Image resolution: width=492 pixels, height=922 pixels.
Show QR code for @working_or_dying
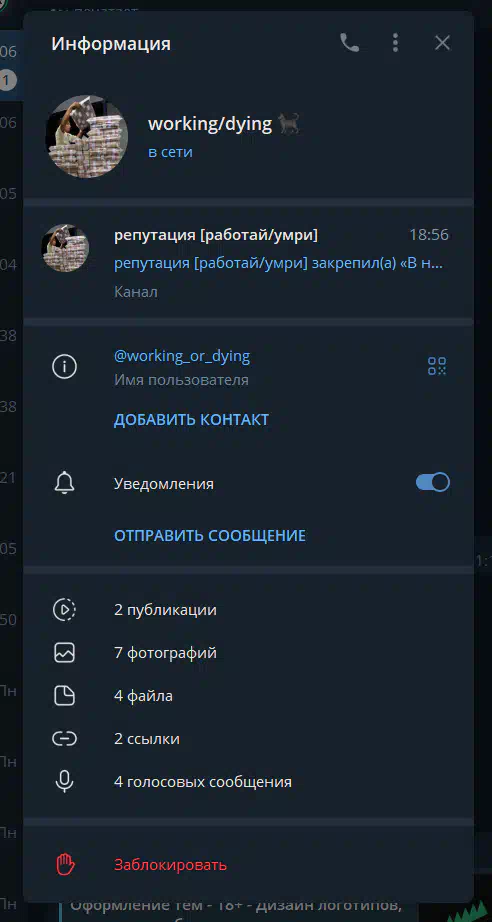(x=437, y=366)
